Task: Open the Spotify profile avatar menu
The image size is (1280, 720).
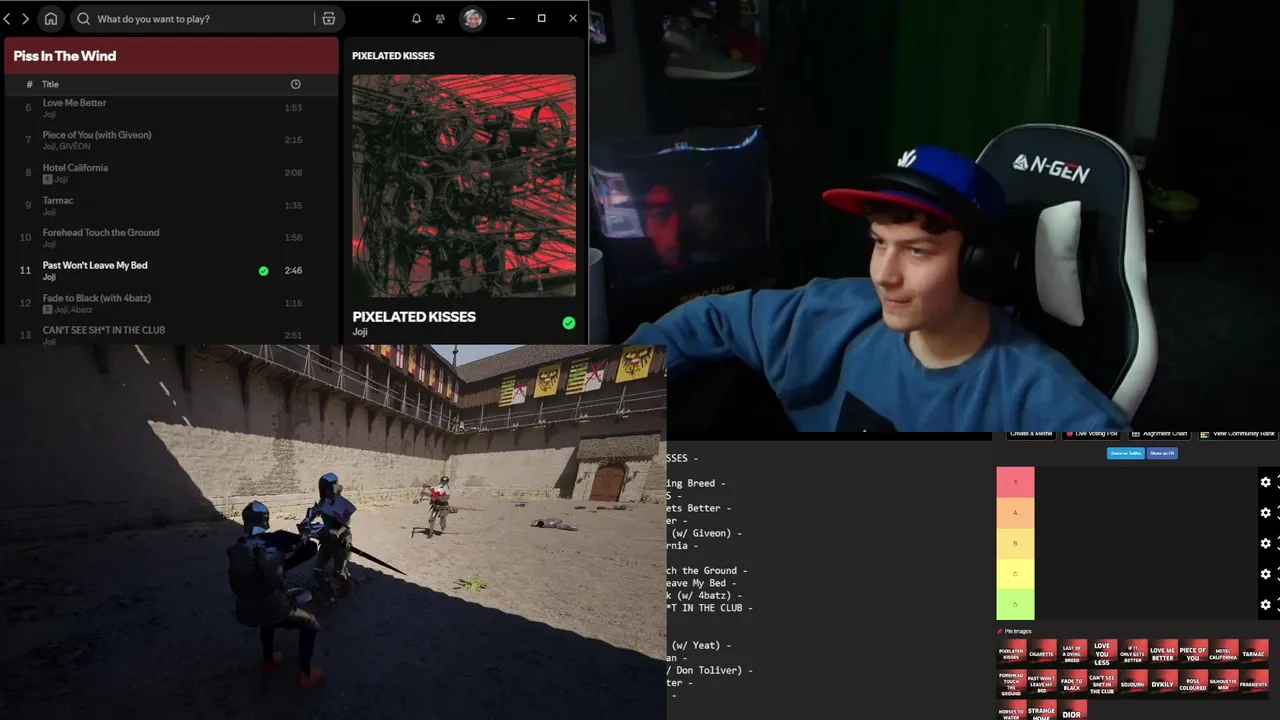Action: (472, 18)
